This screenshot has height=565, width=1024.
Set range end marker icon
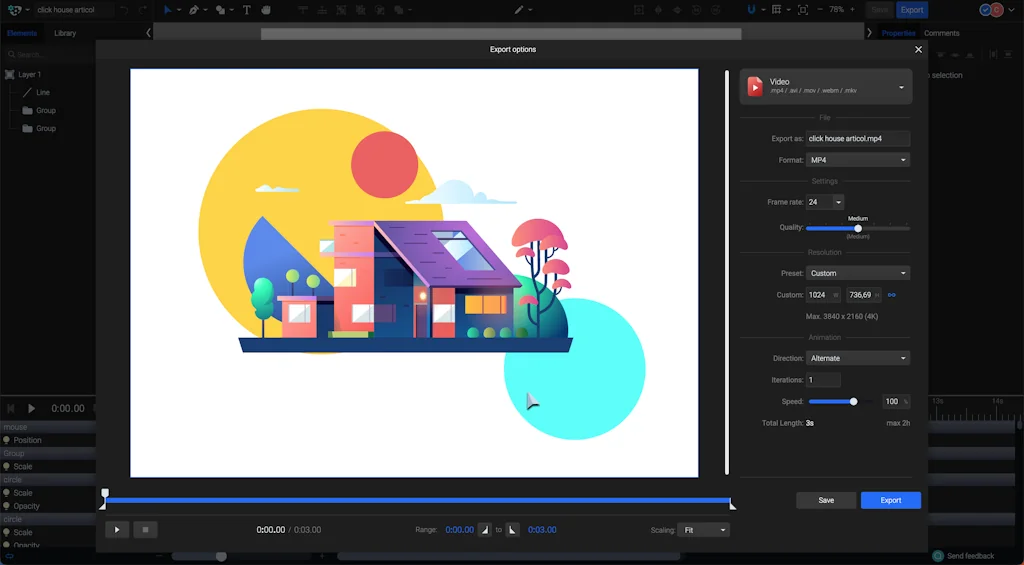pyautogui.click(x=512, y=530)
